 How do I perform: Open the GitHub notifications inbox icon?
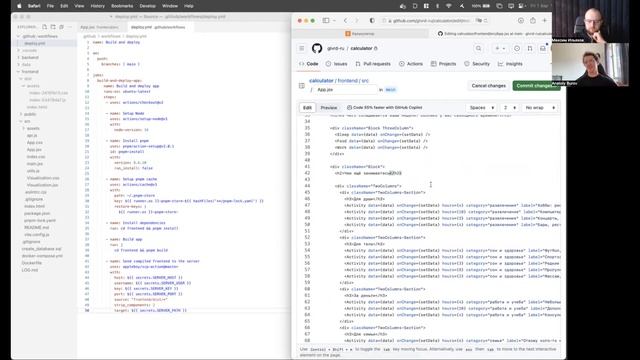tap(543, 48)
